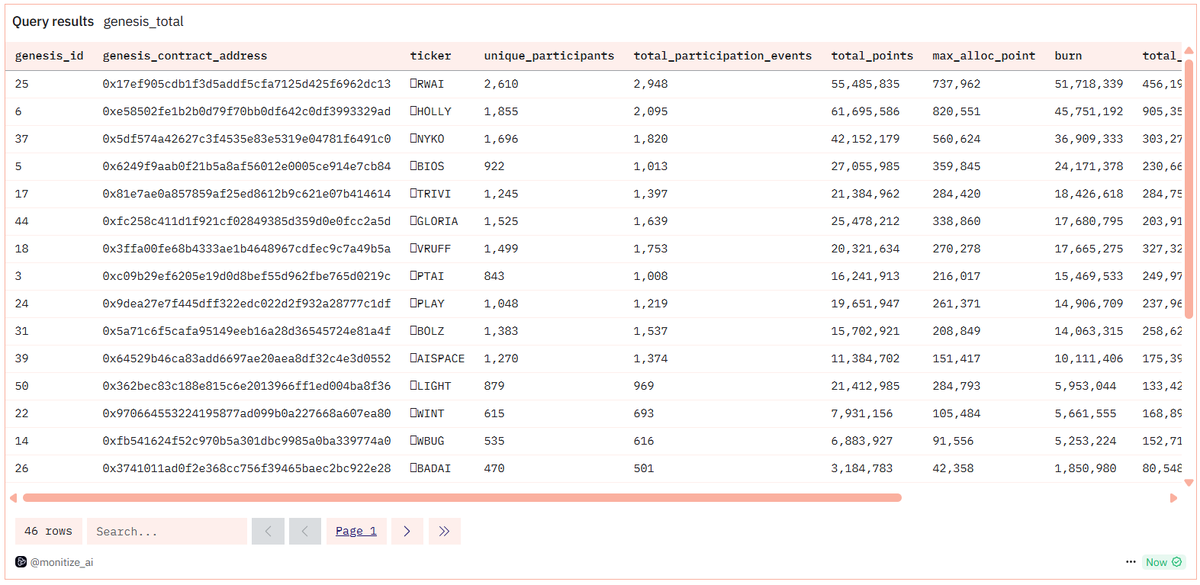Click total_points value 3,184,783

[x=863, y=467]
